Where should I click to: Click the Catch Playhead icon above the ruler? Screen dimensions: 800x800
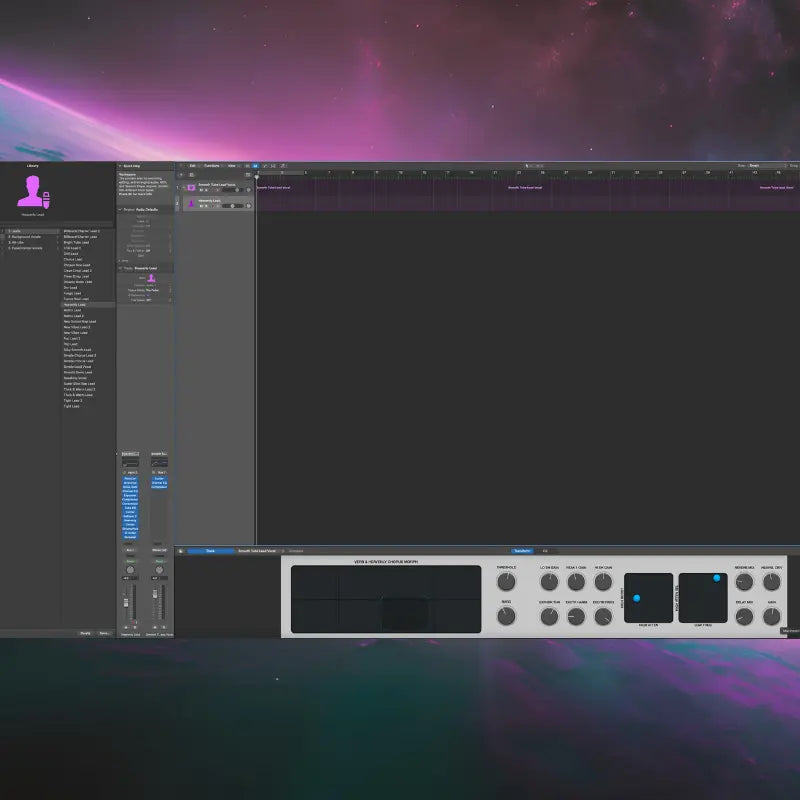248,174
